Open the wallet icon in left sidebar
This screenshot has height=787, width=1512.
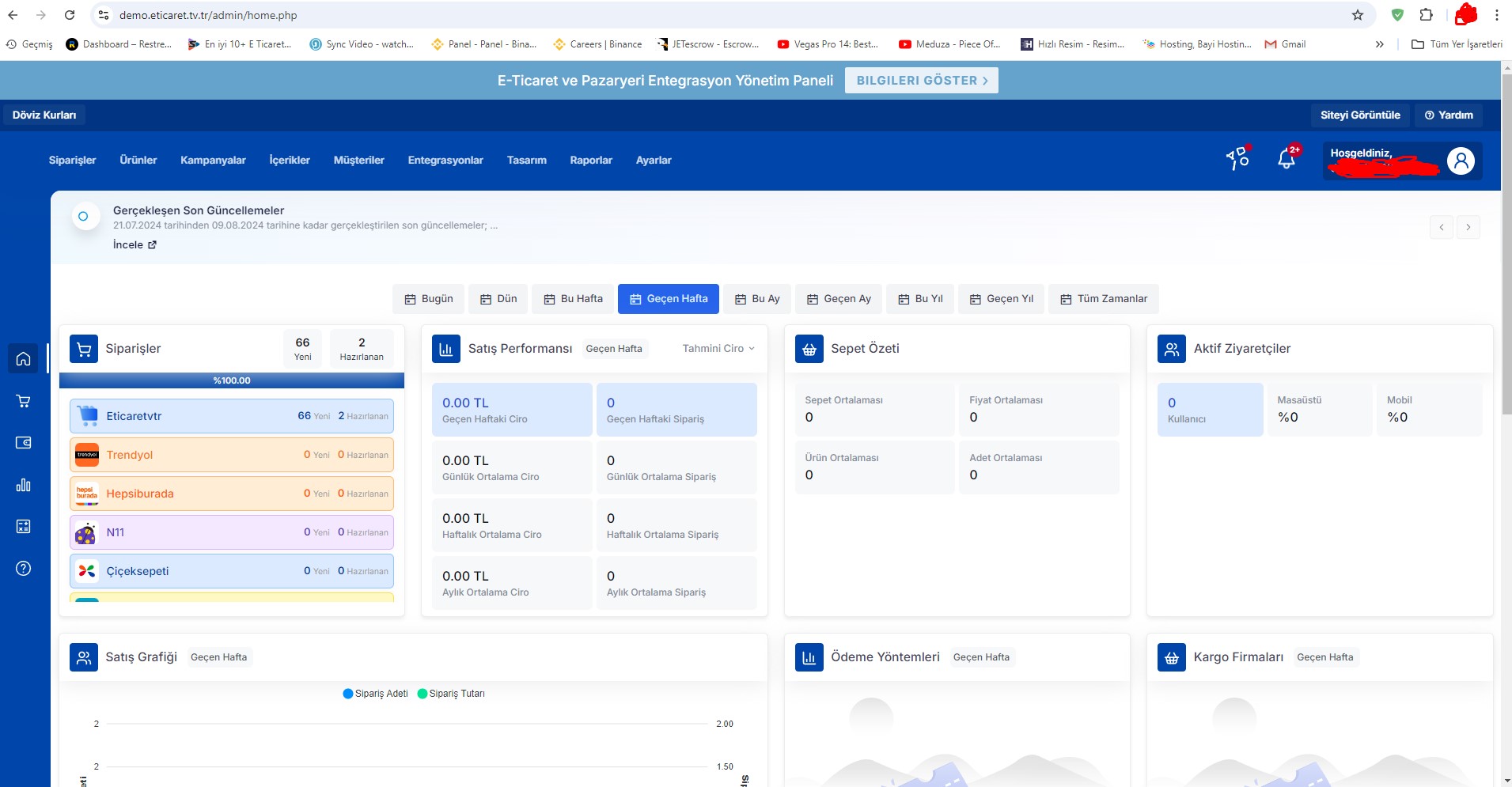pyautogui.click(x=24, y=443)
